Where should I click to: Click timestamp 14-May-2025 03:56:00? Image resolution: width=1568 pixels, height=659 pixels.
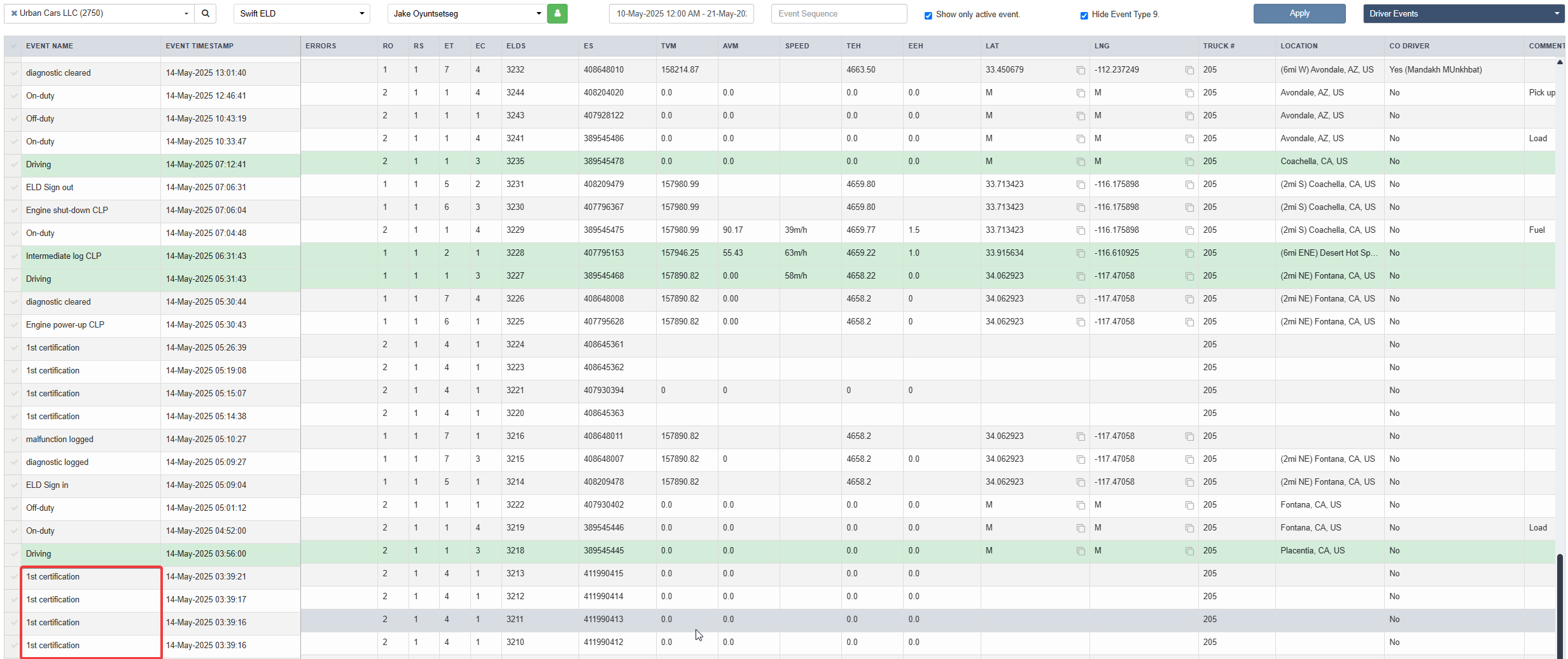click(206, 554)
